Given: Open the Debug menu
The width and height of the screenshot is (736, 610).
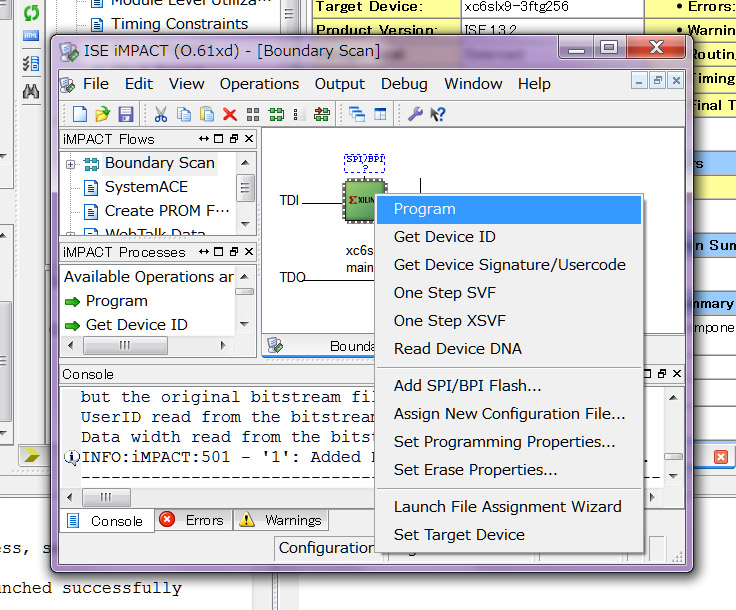Looking at the screenshot, I should (404, 84).
